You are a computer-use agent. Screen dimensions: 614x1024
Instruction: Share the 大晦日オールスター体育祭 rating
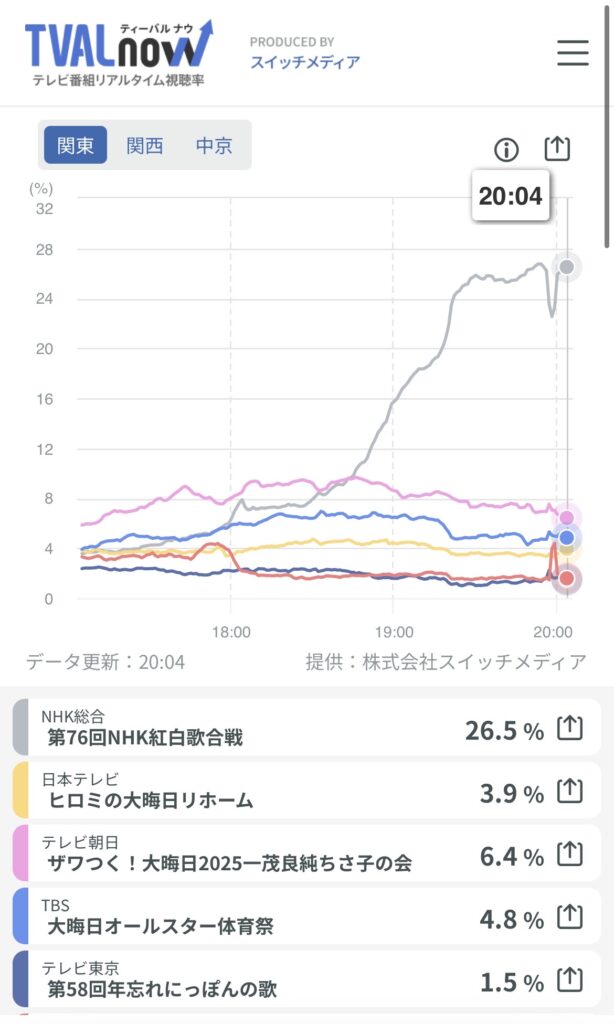[x=570, y=917]
